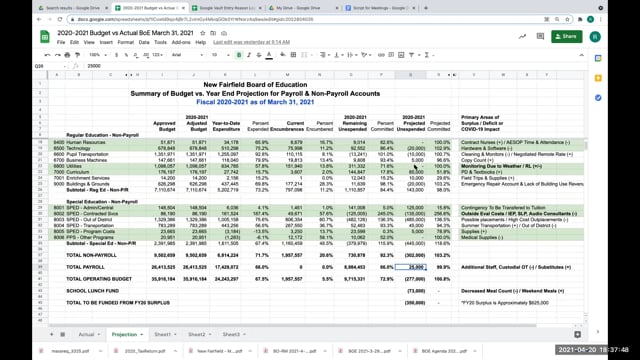Screen dimensions: 640x360
Task: Open the Projection tab dropdown arrow
Action: [142, 335]
